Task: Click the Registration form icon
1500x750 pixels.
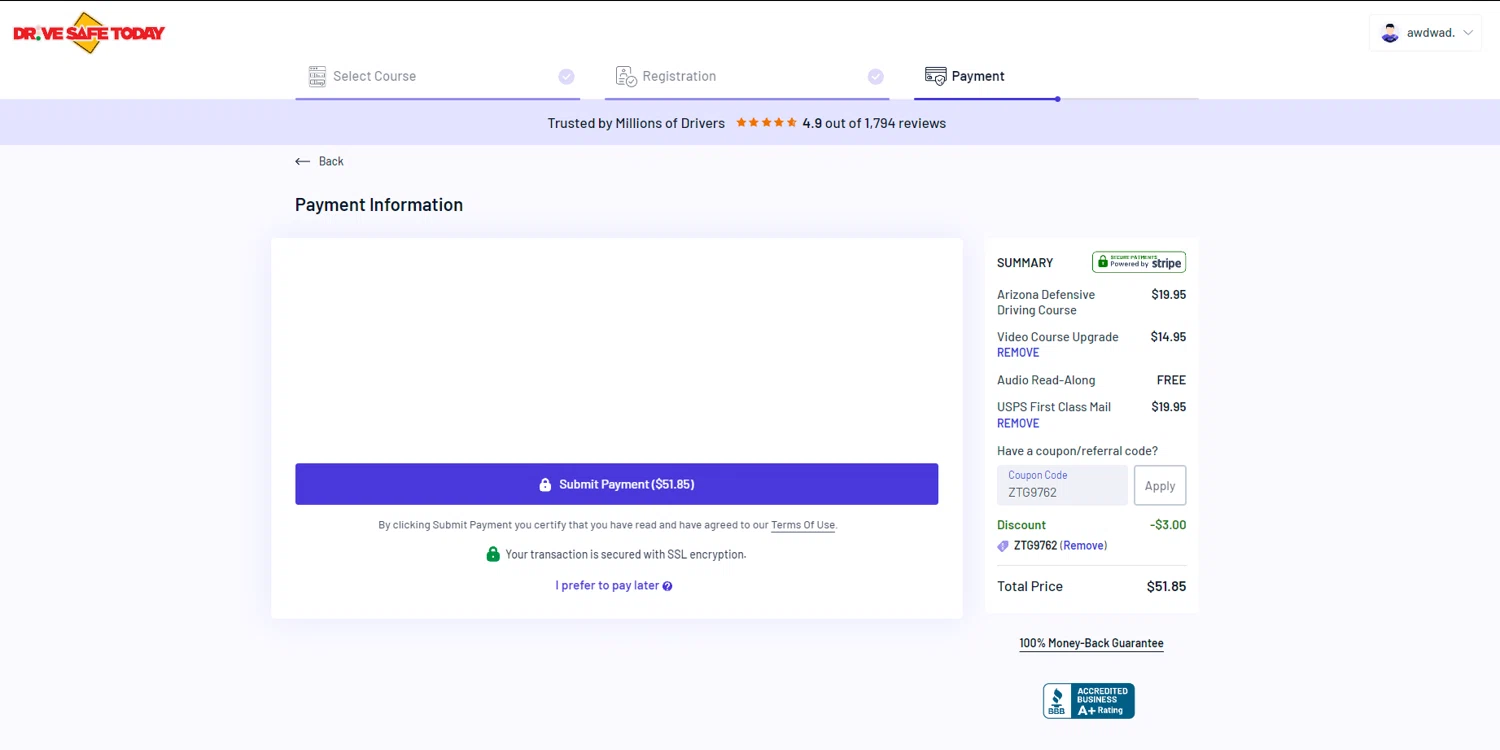Action: point(627,76)
